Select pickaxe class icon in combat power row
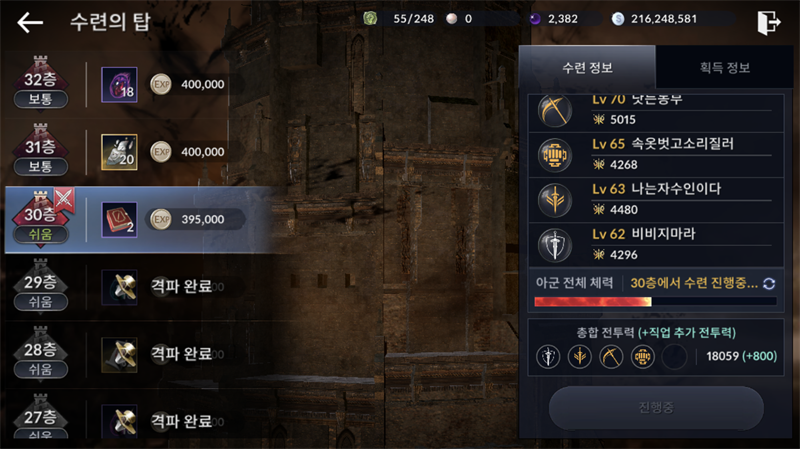The width and height of the screenshot is (800, 449). [611, 356]
